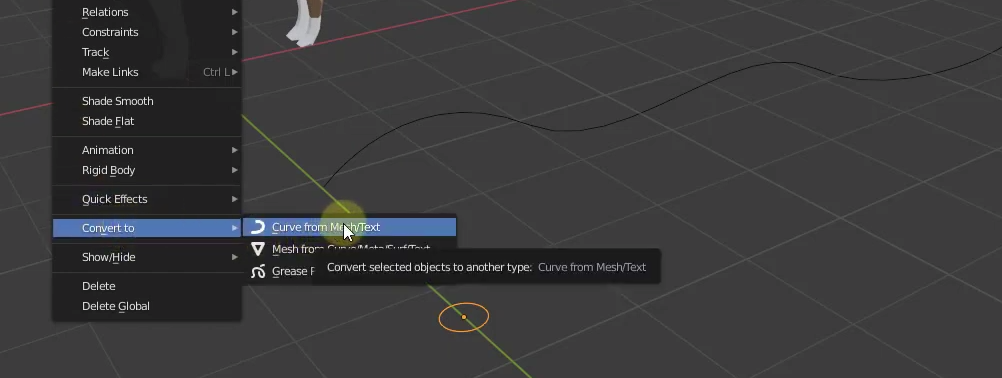Viewport: 1002px width, 378px height.
Task: Expand the arrow next to Rigid Body
Action: (x=235, y=170)
